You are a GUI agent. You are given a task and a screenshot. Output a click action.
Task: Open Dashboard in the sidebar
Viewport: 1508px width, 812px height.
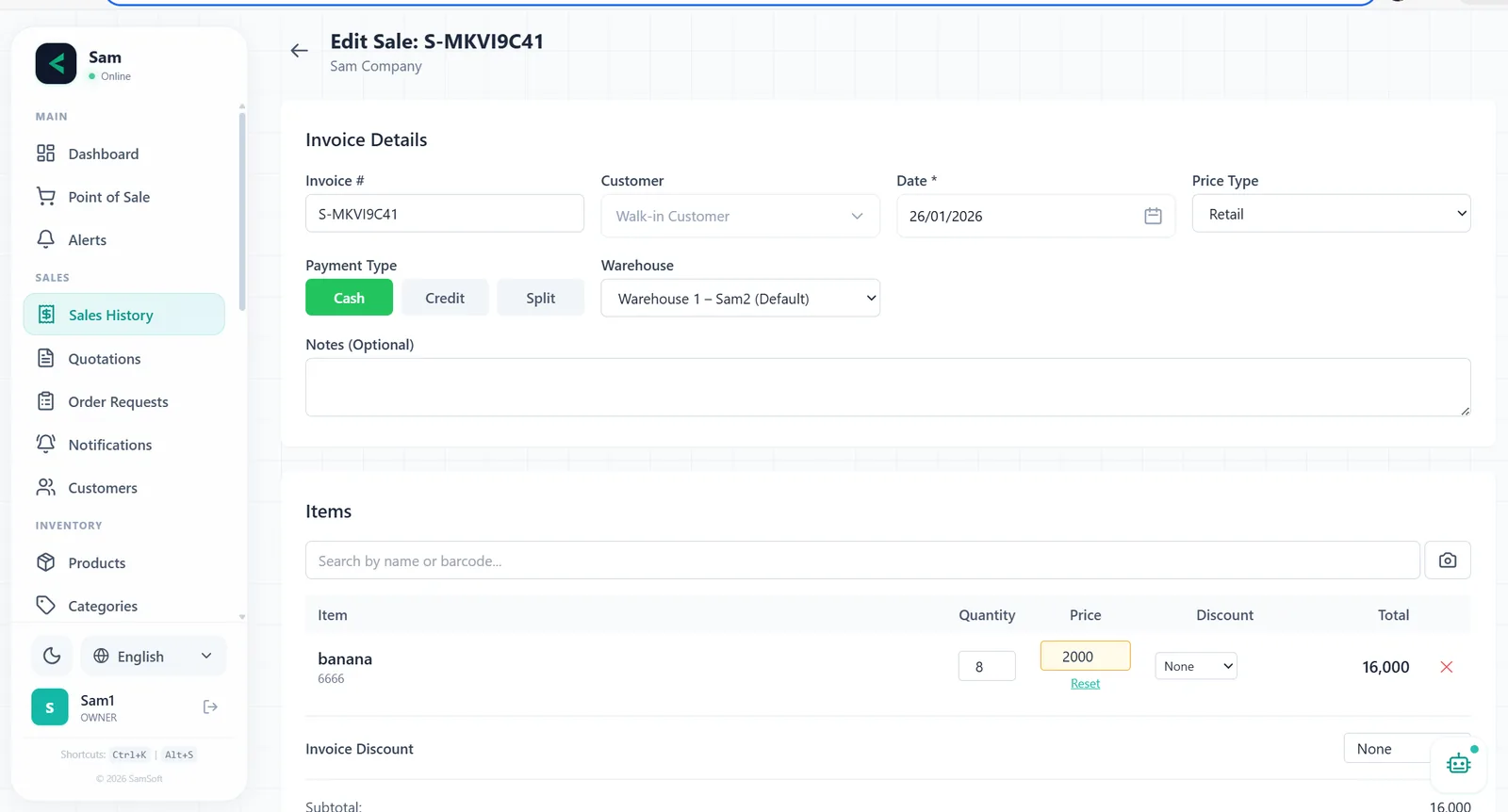tap(124, 154)
